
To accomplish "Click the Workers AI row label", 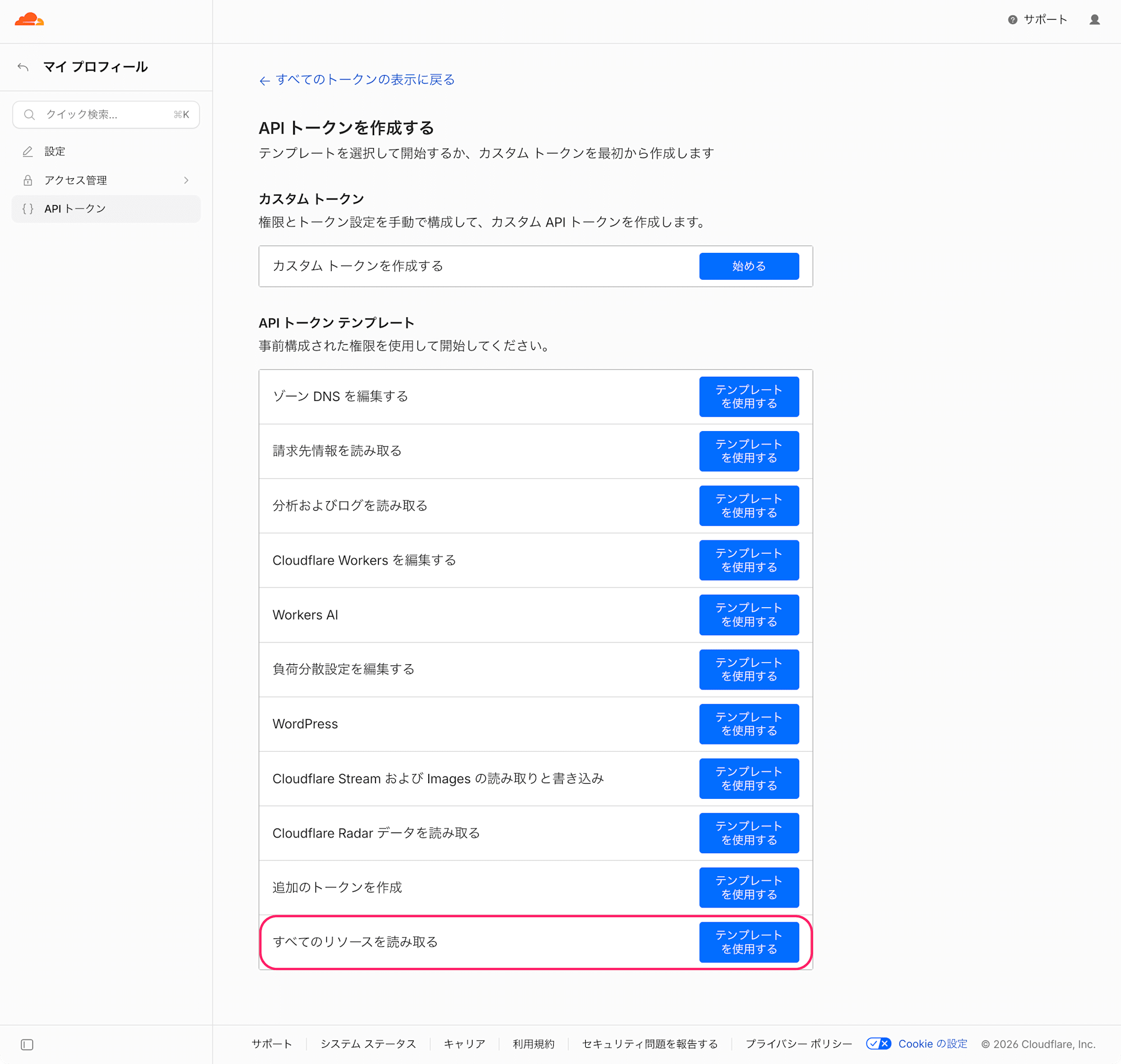I will pyautogui.click(x=305, y=615).
